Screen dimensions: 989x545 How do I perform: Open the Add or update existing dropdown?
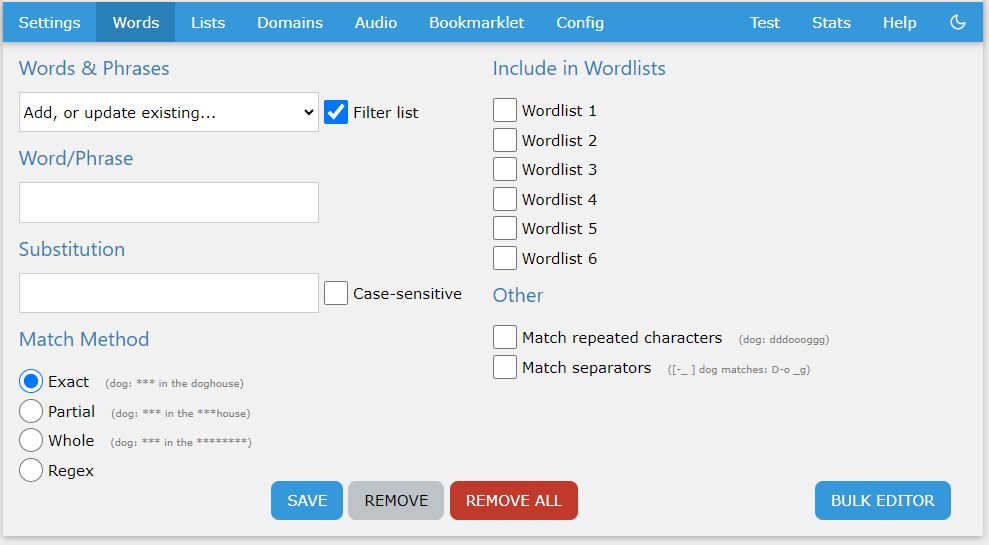[168, 112]
